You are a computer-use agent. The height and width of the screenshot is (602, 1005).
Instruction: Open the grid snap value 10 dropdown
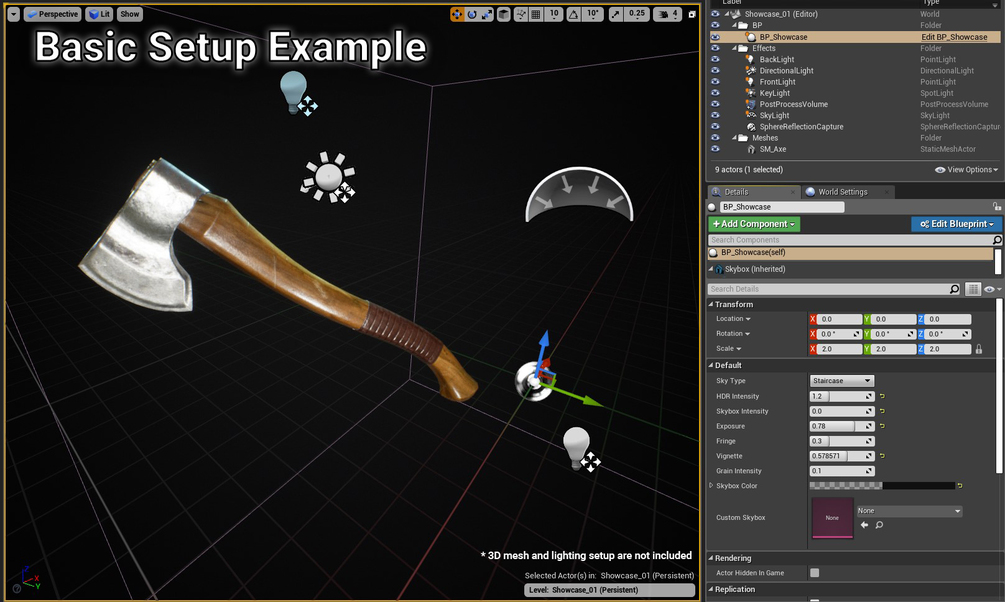pyautogui.click(x=554, y=14)
